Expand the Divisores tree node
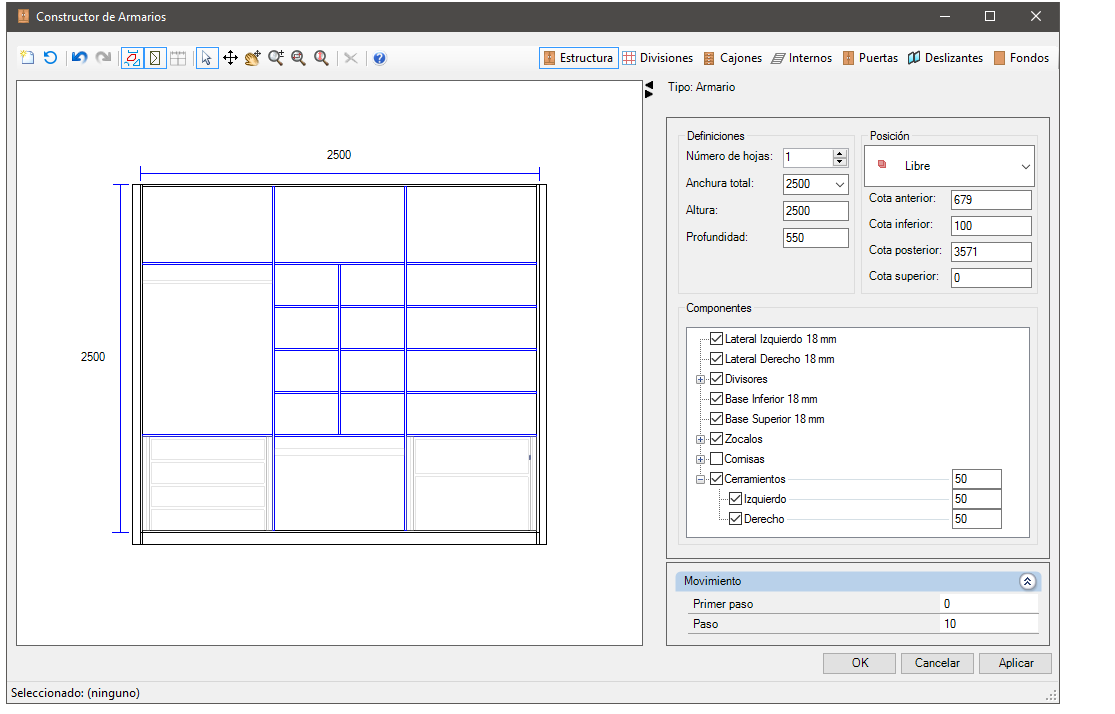 click(700, 380)
